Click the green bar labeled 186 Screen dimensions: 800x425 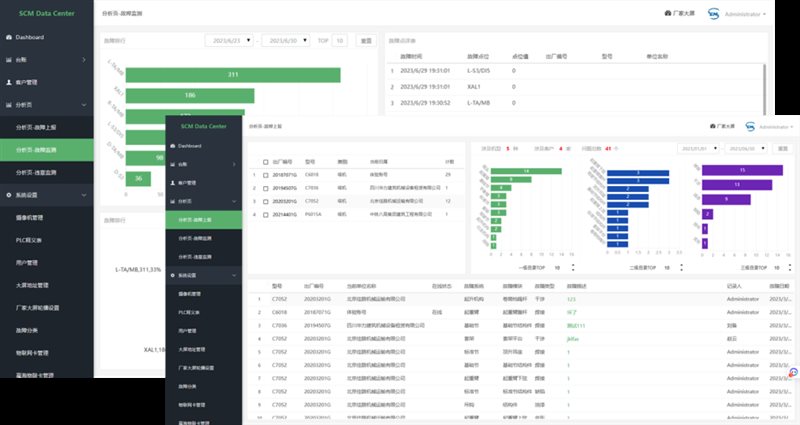[x=190, y=95]
